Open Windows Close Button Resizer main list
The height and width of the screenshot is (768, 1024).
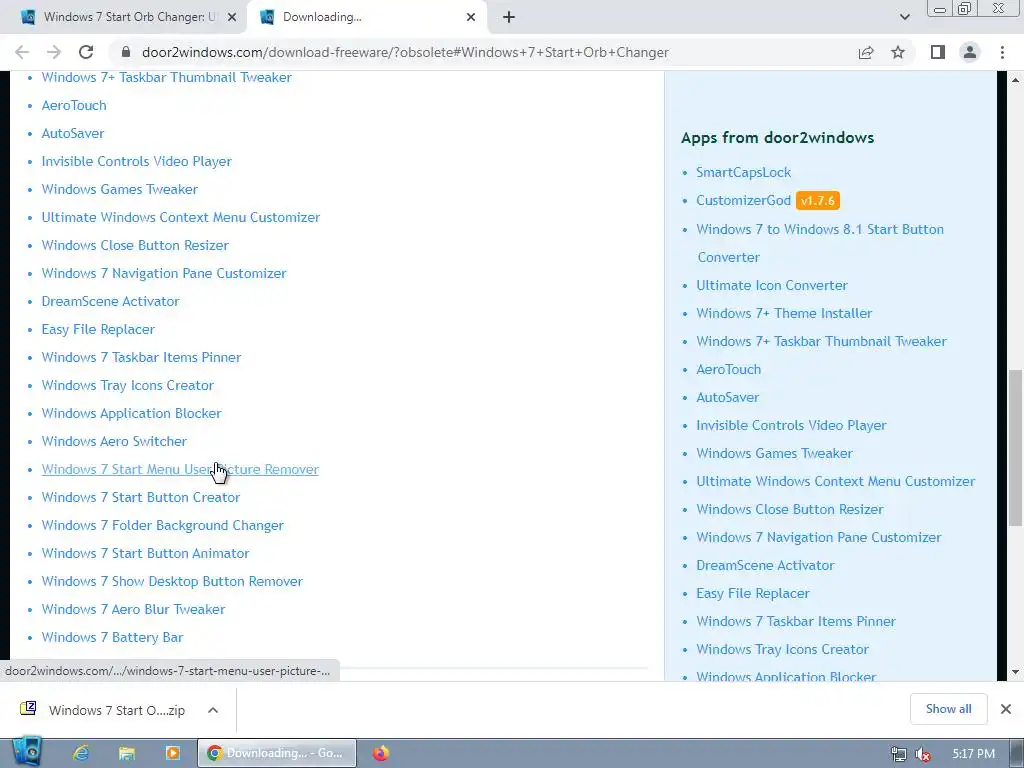click(135, 245)
